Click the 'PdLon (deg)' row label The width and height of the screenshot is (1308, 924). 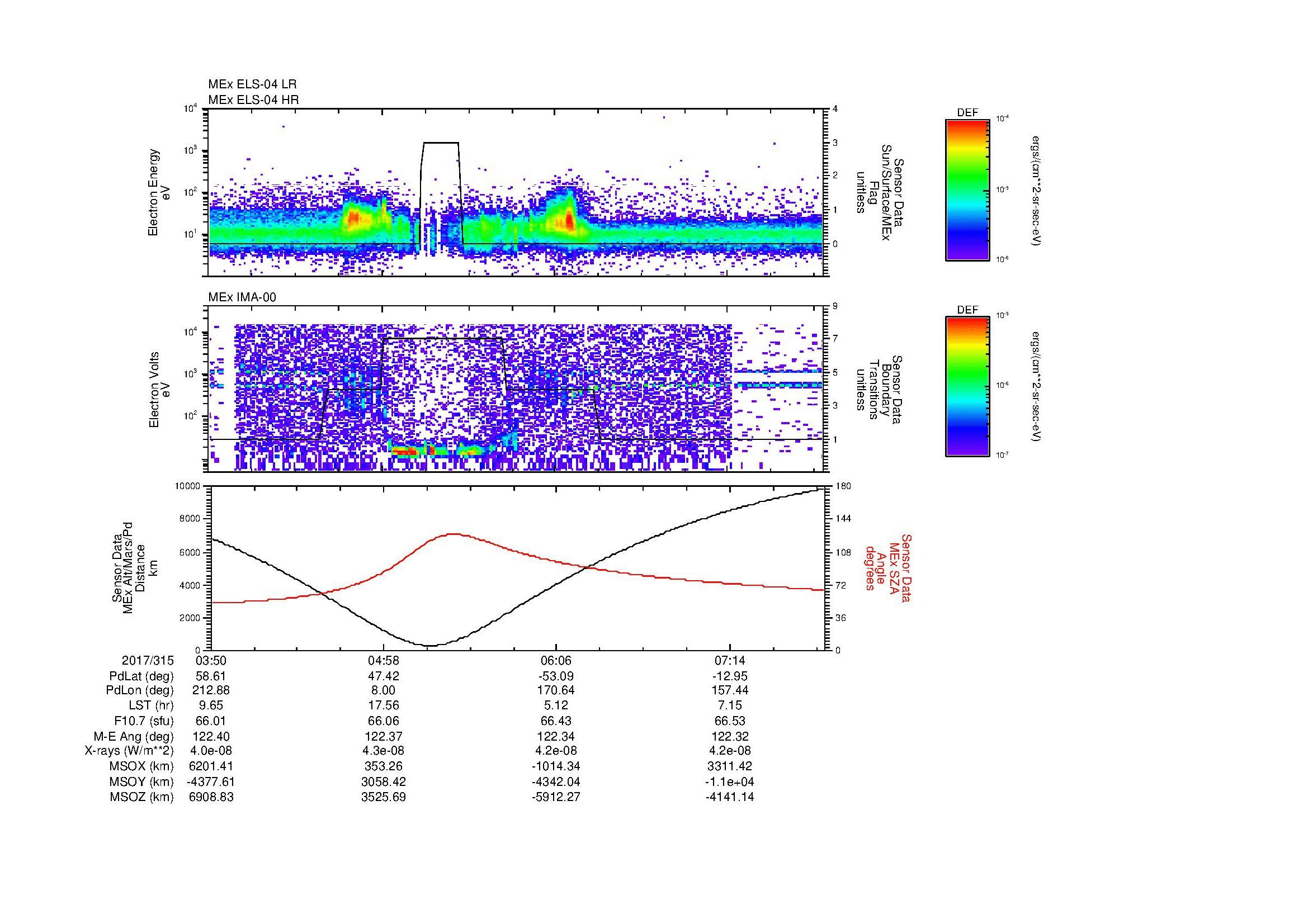coord(140,690)
